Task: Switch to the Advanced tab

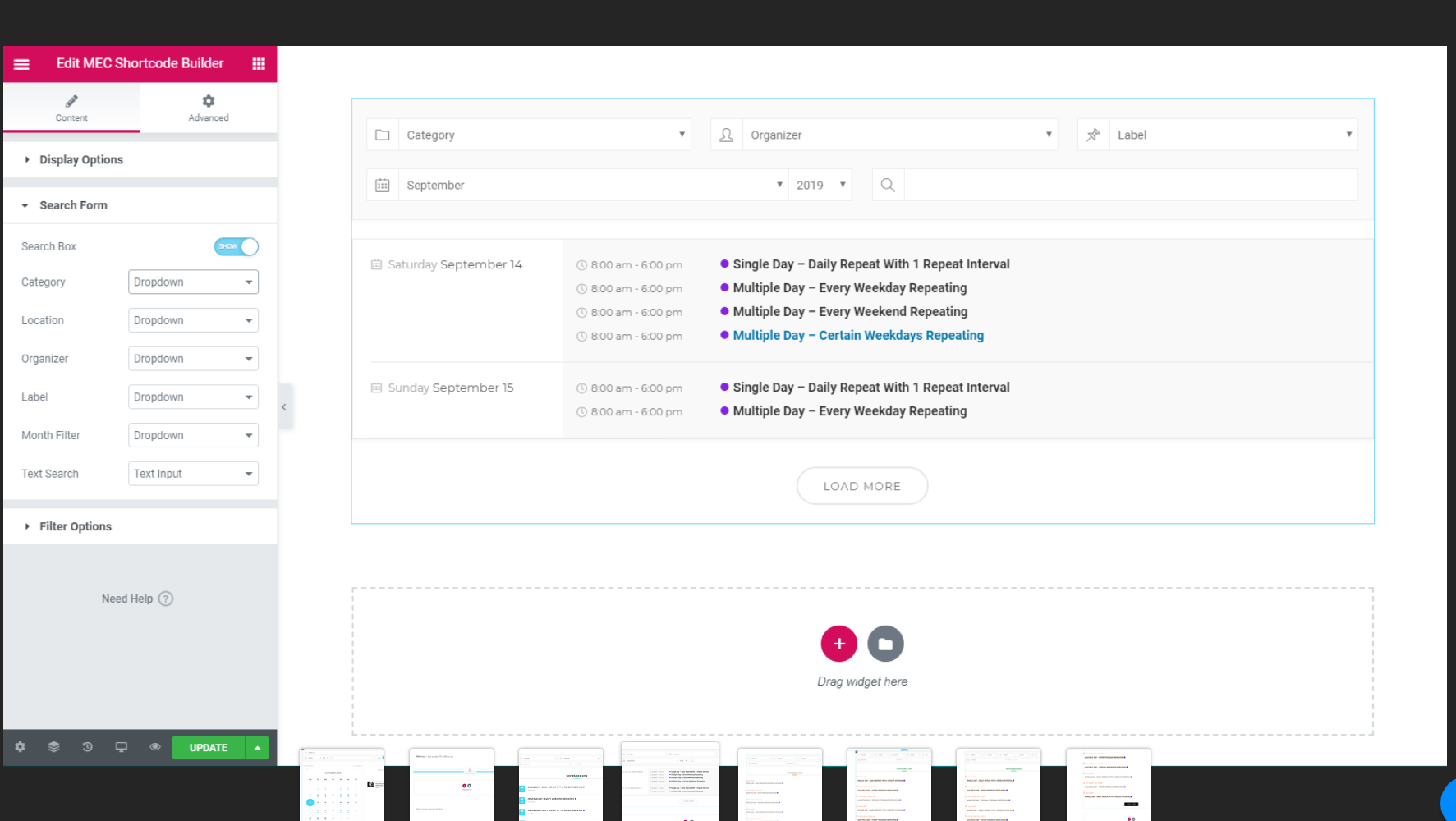Action: 208,108
